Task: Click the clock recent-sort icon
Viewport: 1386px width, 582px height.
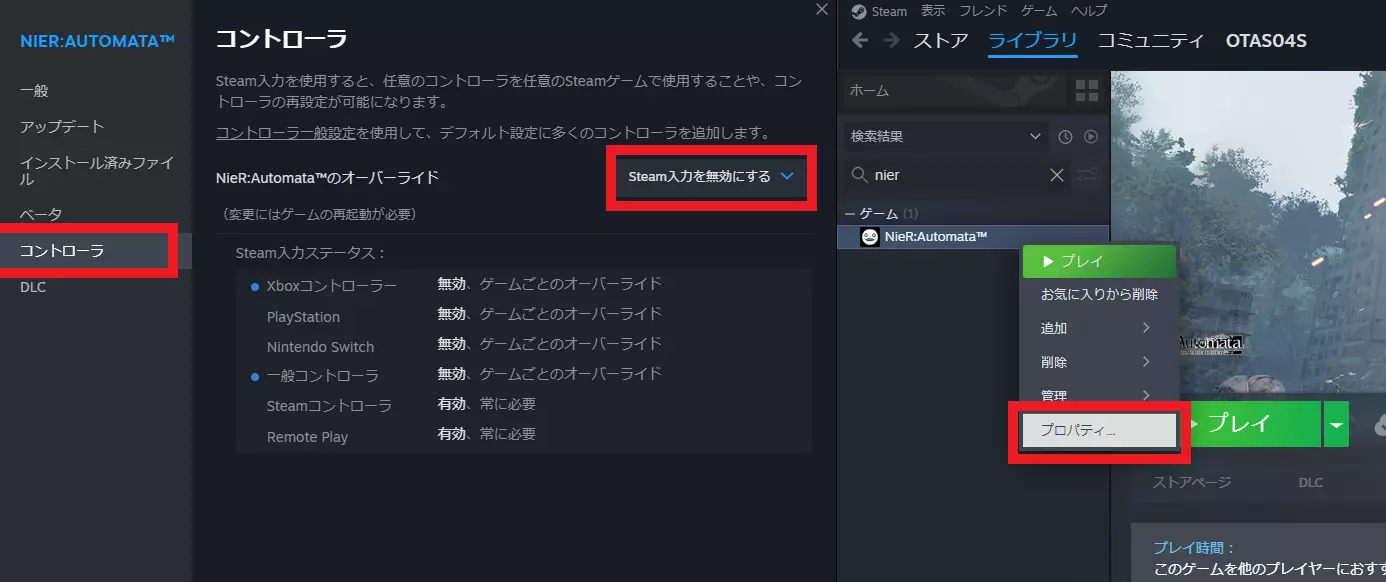Action: point(1066,136)
